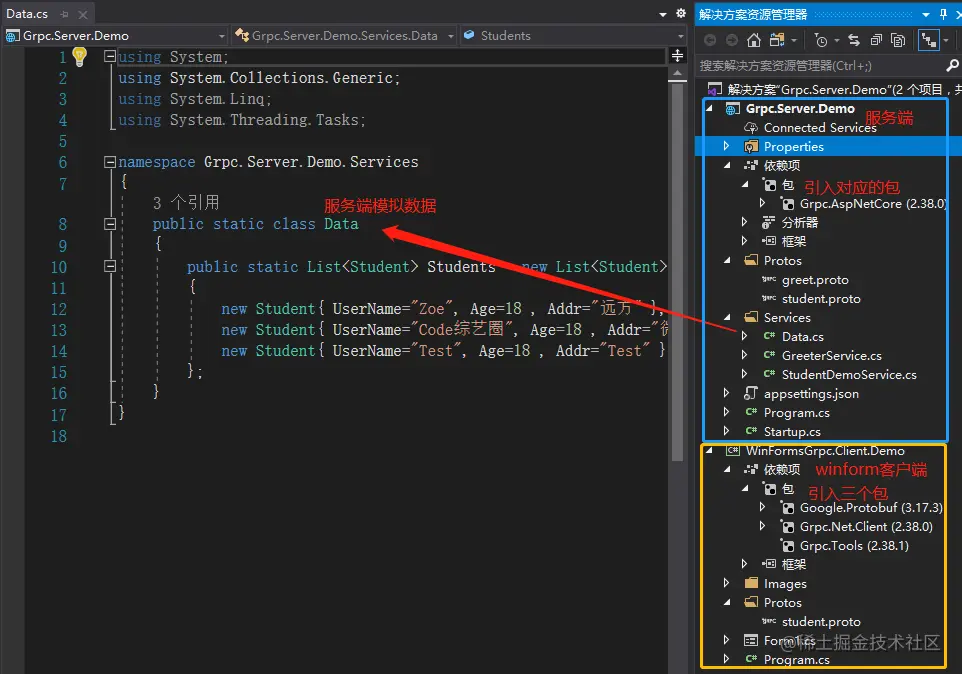Click the 框架 icon under Grpc.Server.Demo
The image size is (962, 674).
coord(769,241)
